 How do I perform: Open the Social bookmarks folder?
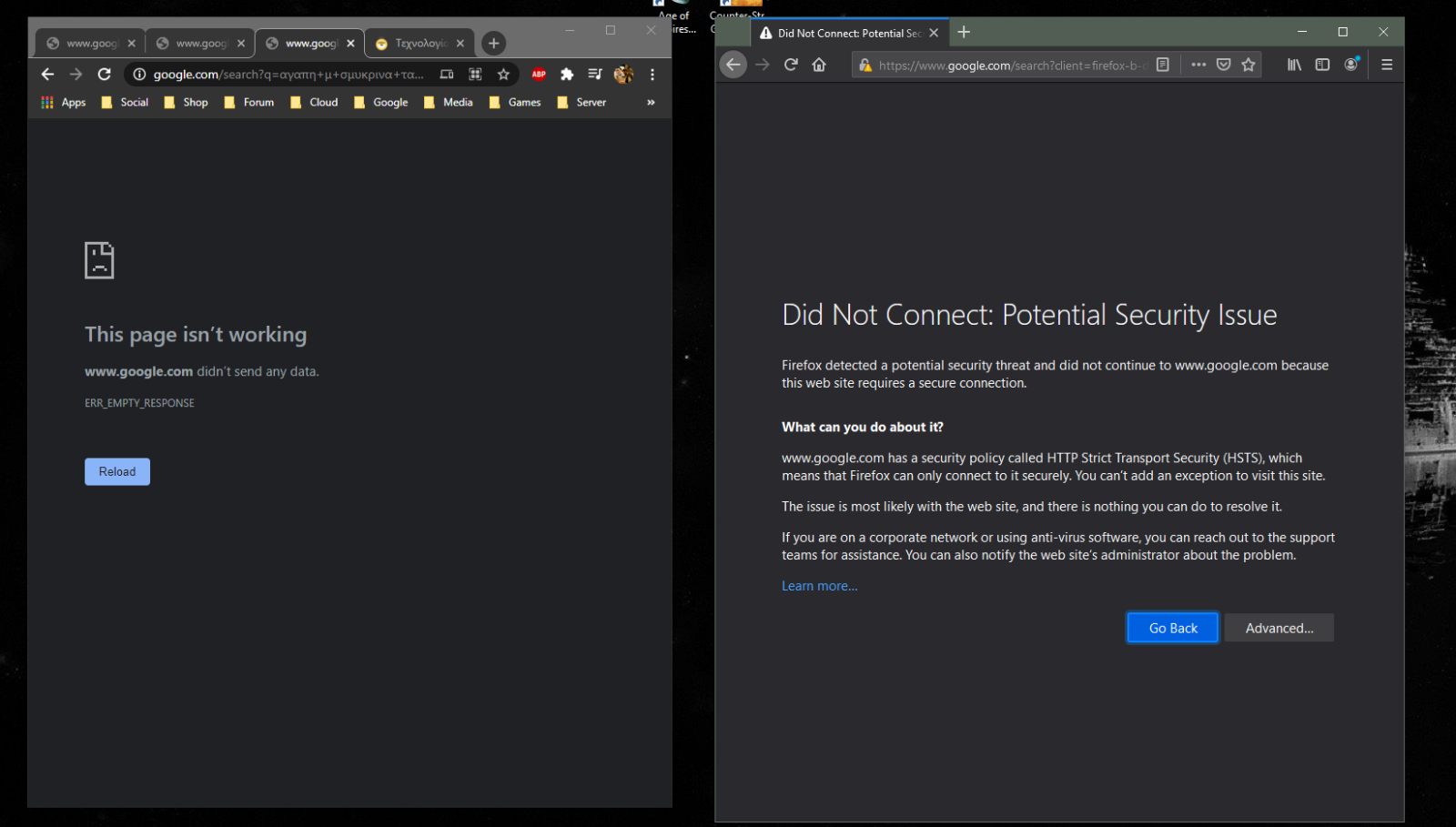[125, 103]
